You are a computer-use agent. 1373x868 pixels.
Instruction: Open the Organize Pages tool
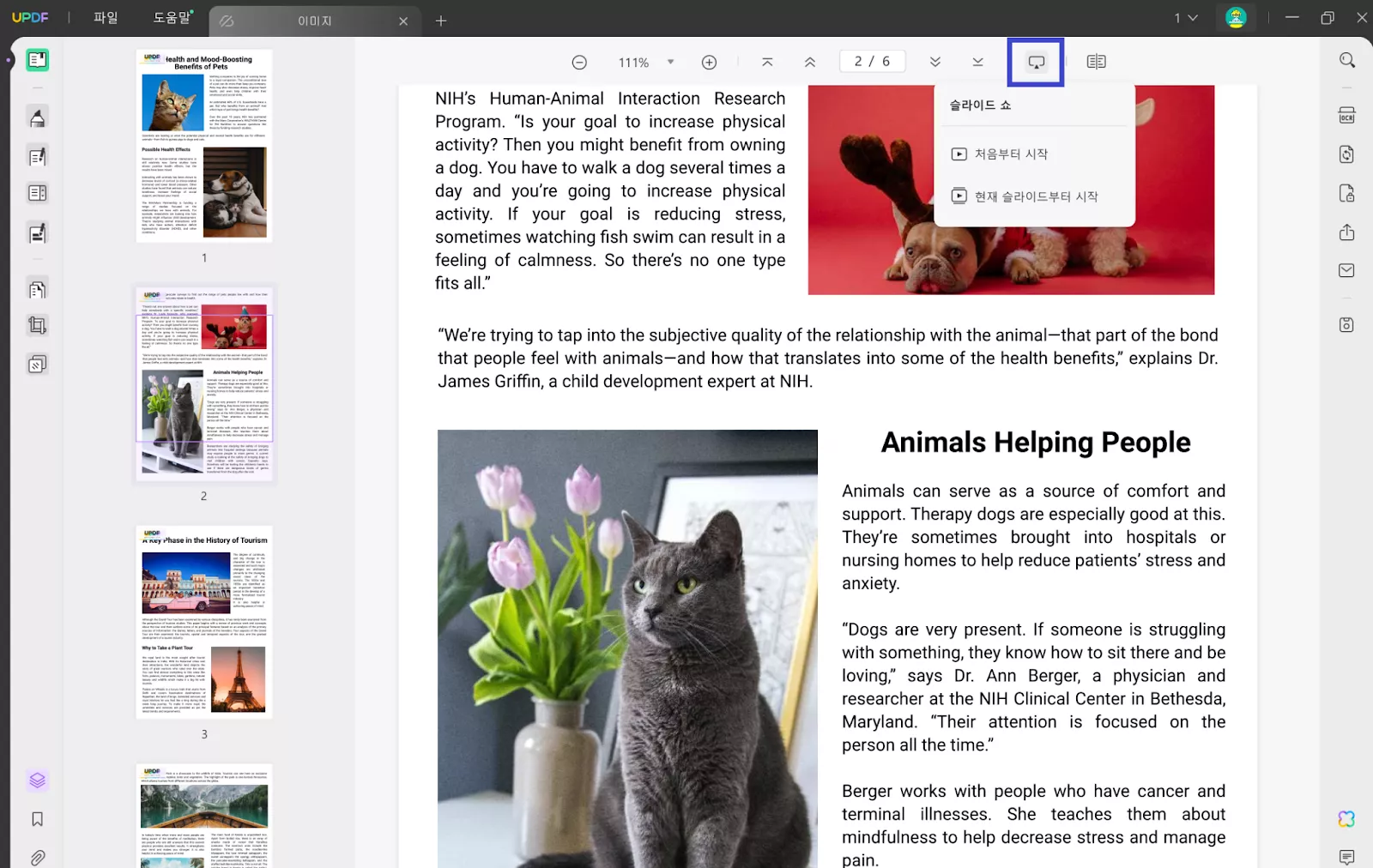pos(37,194)
